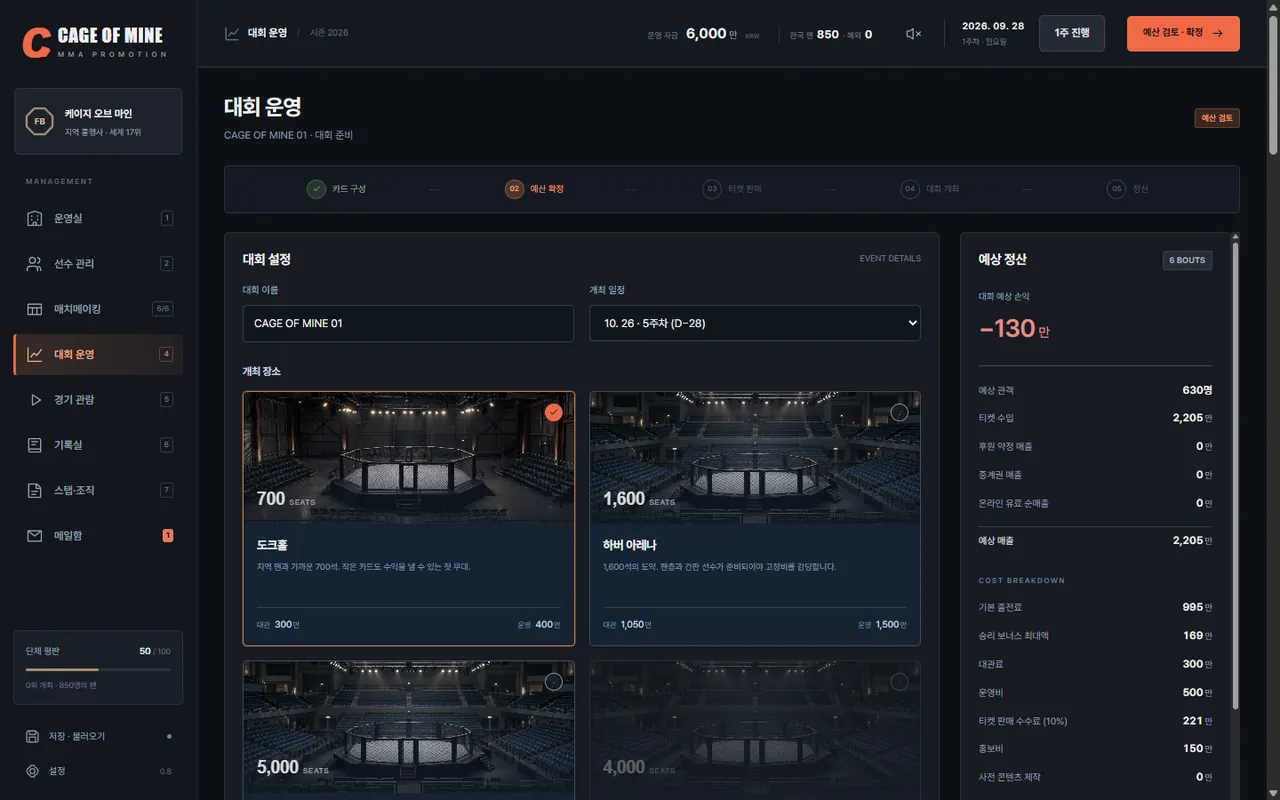Click the arrow on 예산 검토·확정
Image resolution: width=1280 pixels, height=800 pixels.
click(1217, 33)
